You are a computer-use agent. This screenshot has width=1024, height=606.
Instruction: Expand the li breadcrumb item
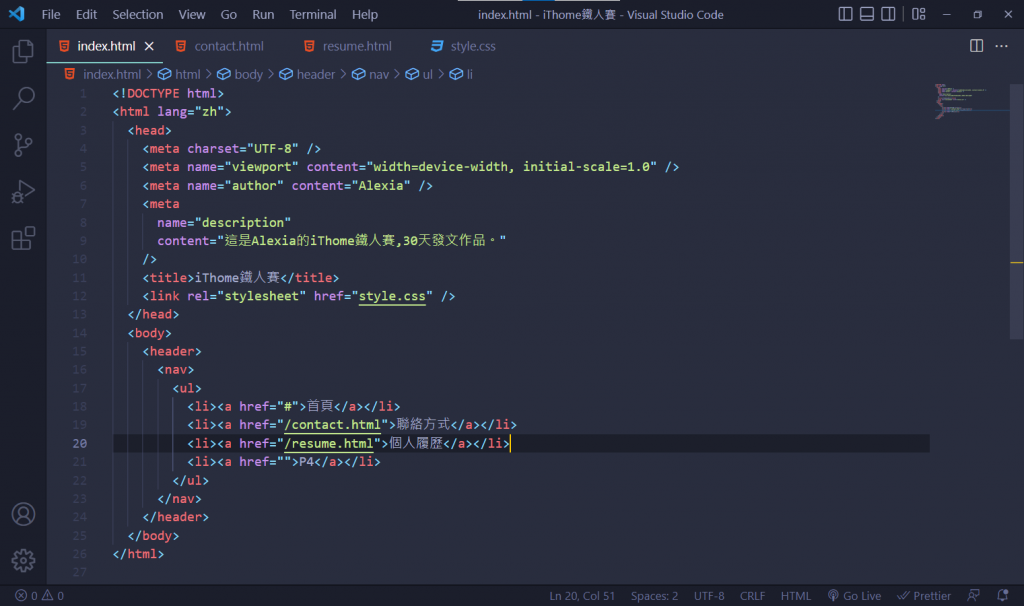tap(461, 74)
